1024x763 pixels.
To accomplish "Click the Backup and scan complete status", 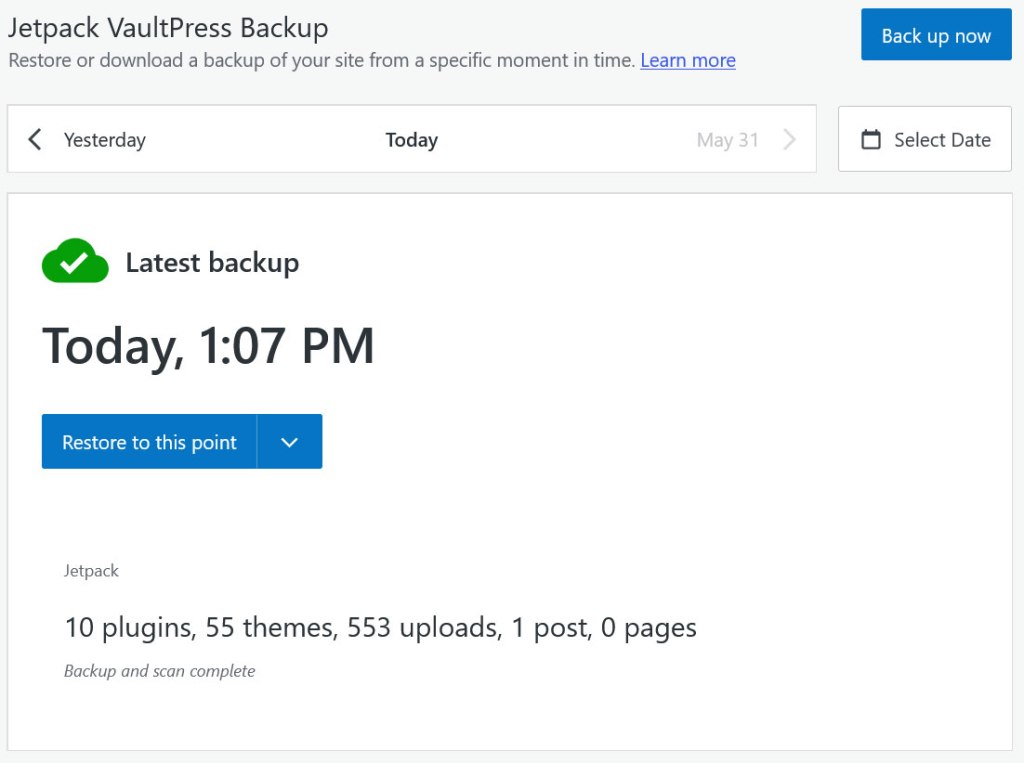I will click(159, 671).
